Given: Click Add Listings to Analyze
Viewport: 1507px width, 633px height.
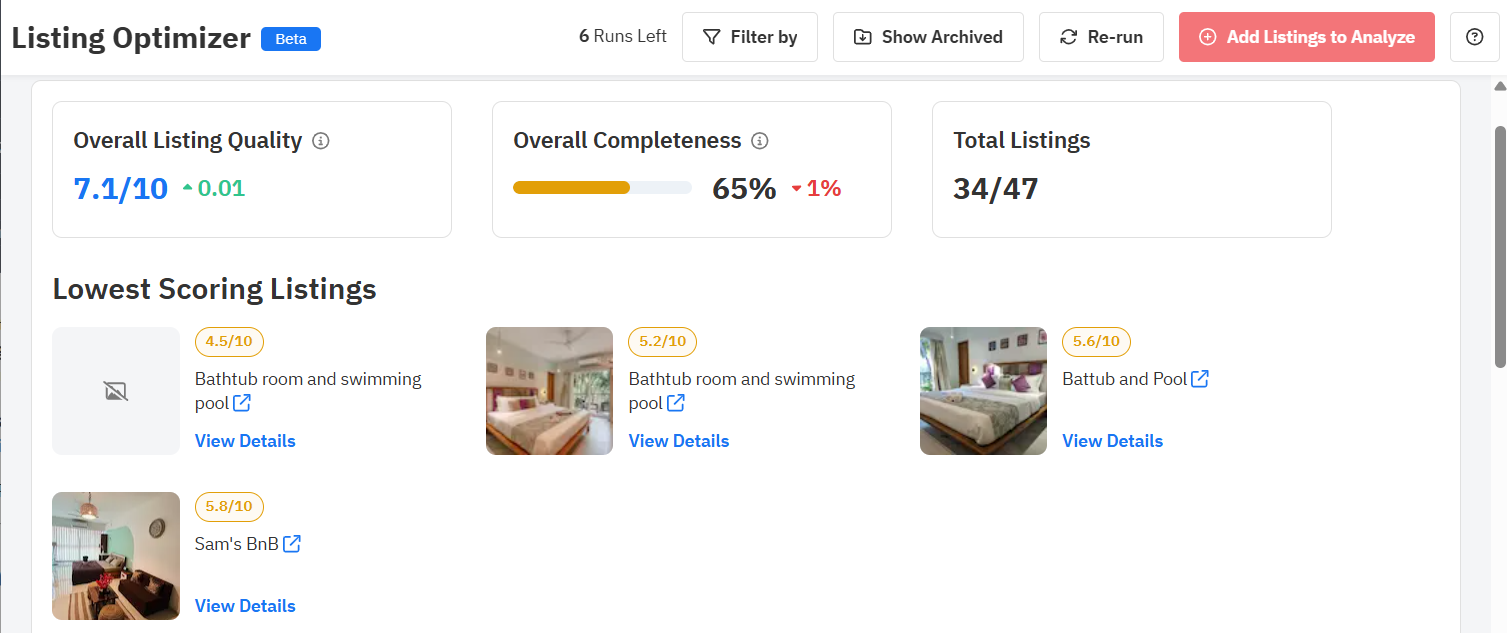Looking at the screenshot, I should point(1307,37).
